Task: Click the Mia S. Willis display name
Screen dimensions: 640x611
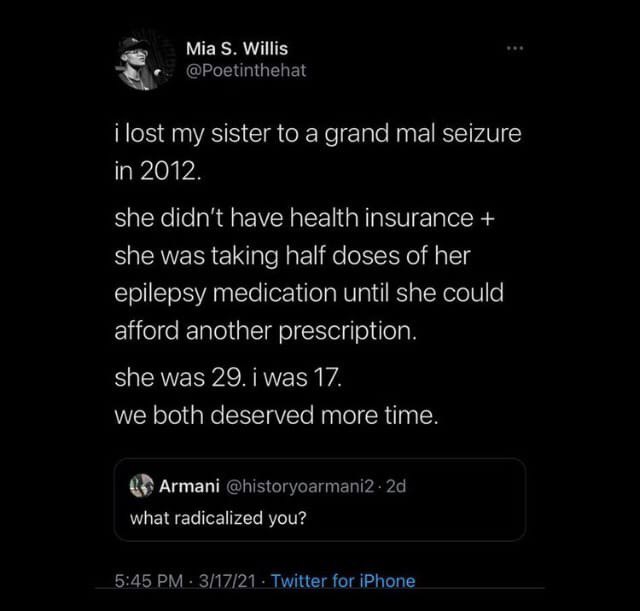Action: (x=237, y=48)
